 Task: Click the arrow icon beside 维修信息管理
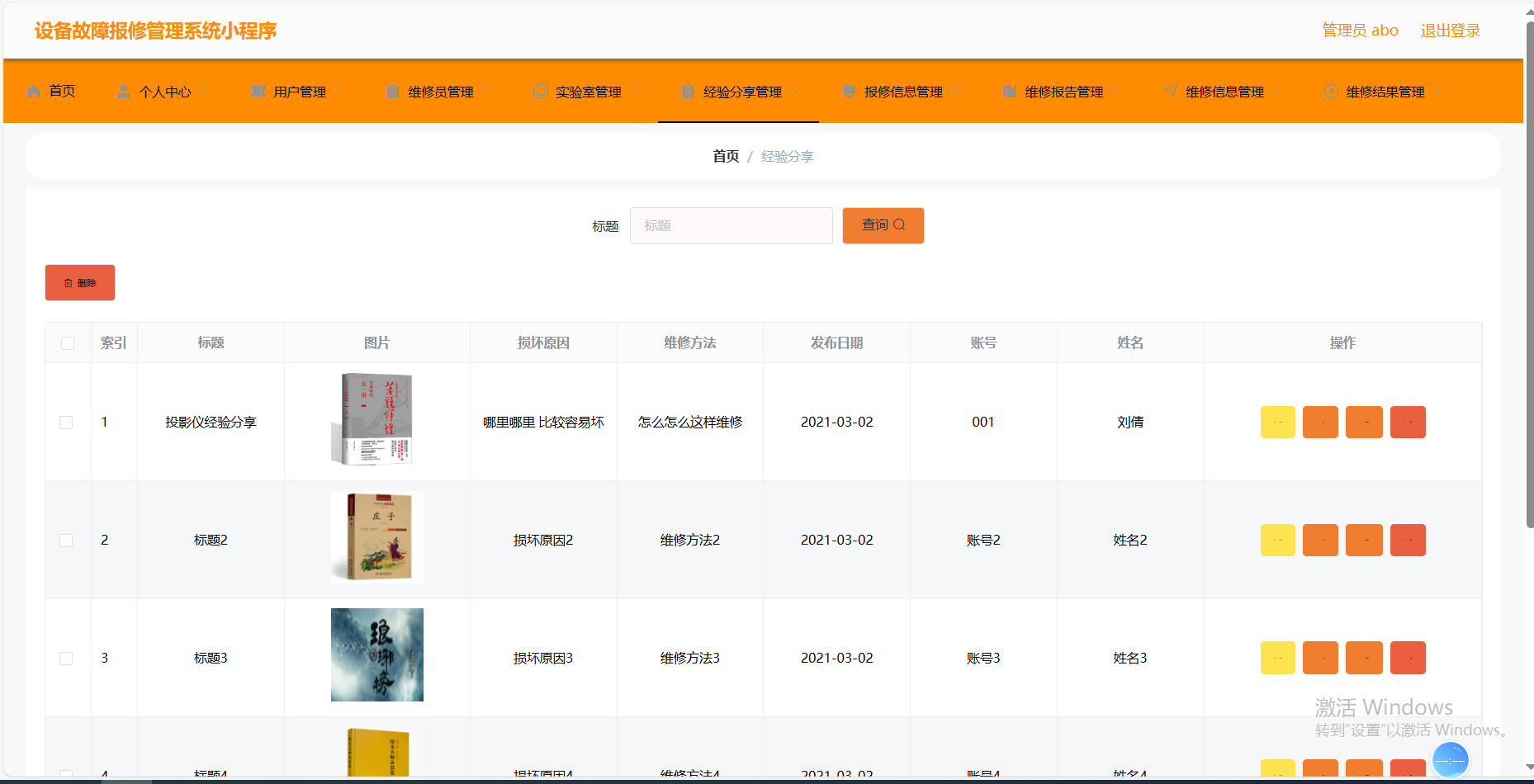tap(1171, 92)
